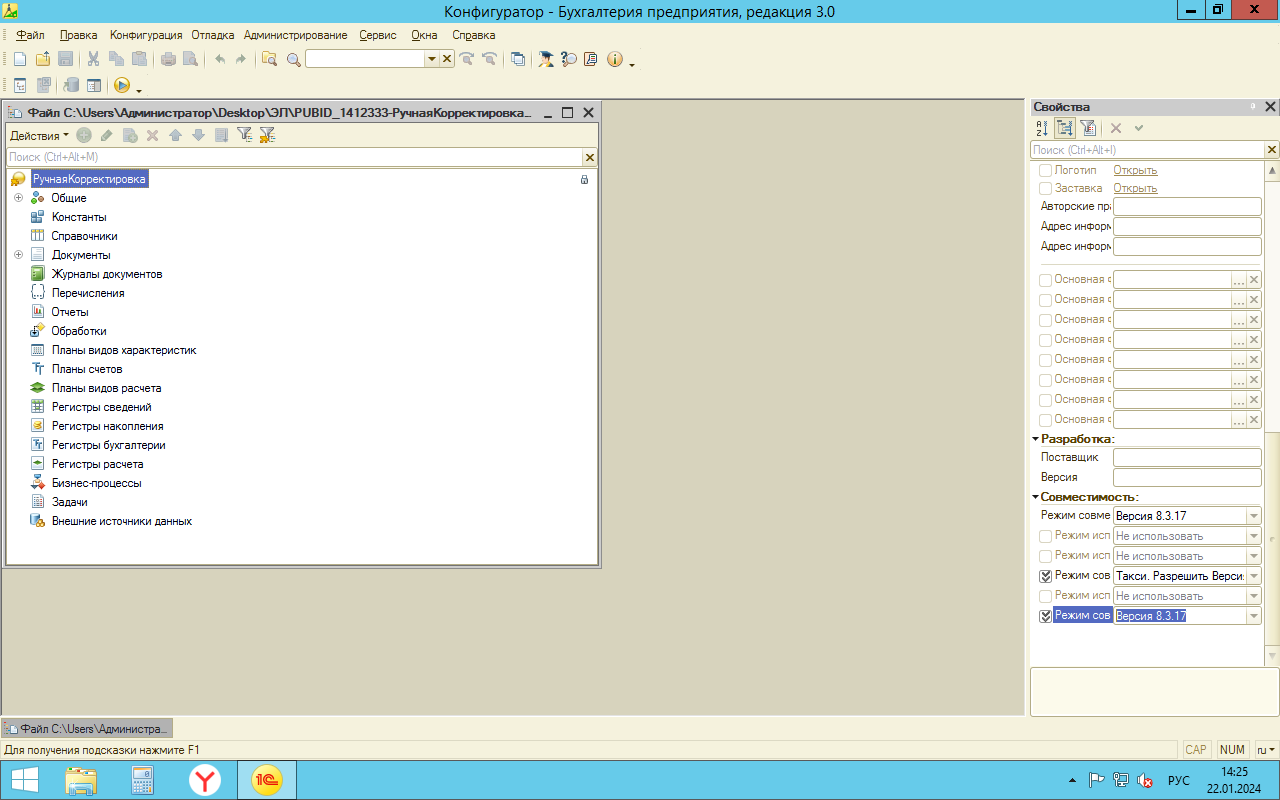1280x800 pixels.
Task: Open the Windows Start button
Action: 25,780
